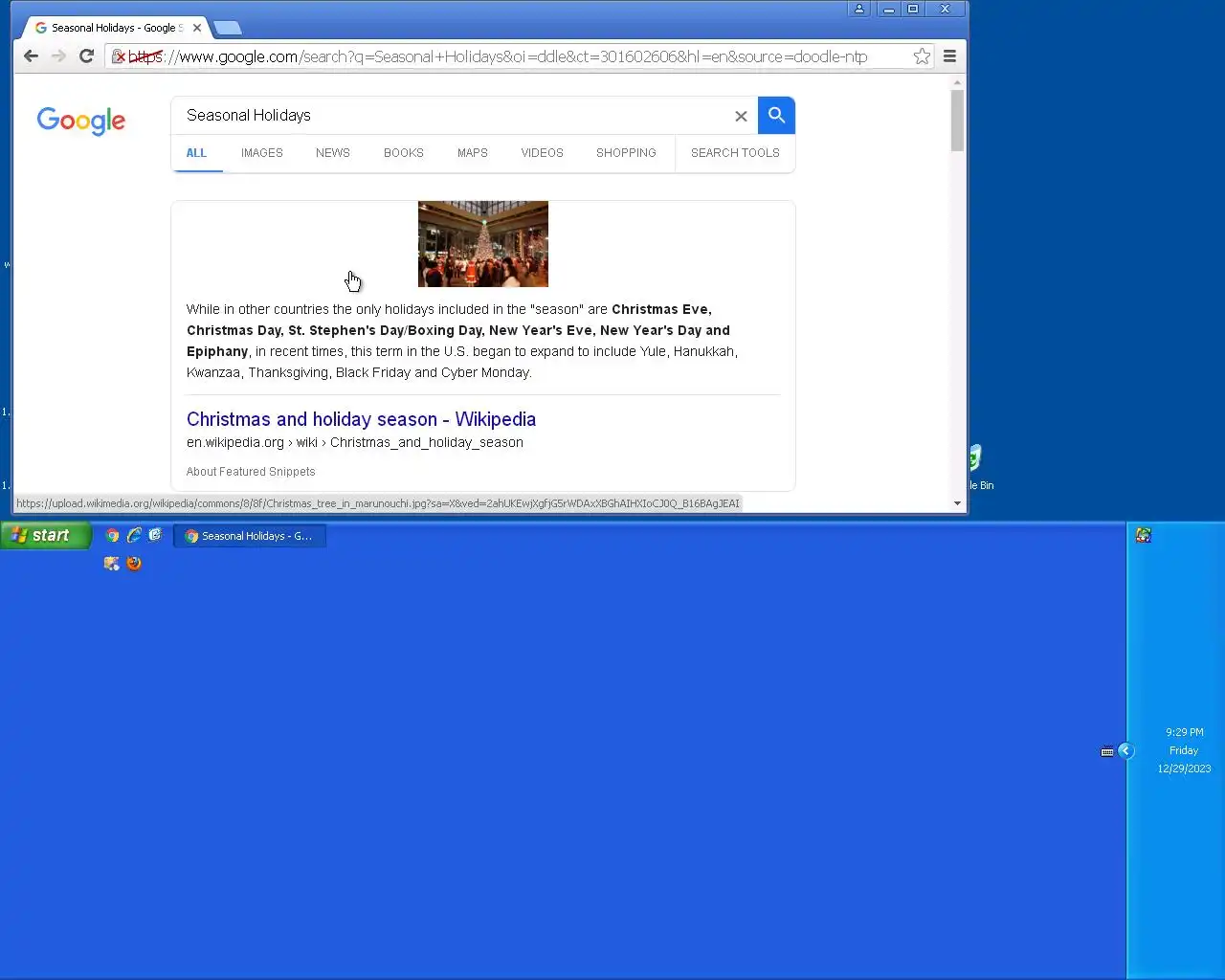Open the BOOKS results tab
The width and height of the screenshot is (1225, 980).
point(404,153)
